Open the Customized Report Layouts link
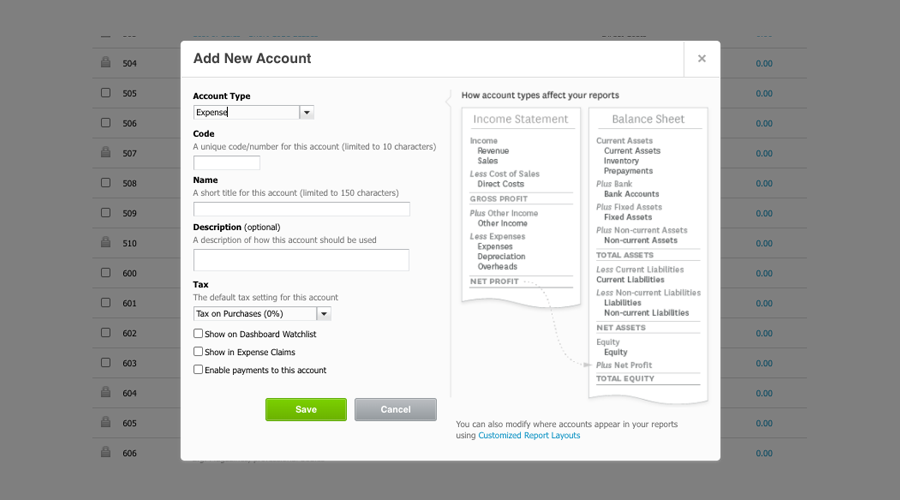 [529, 436]
